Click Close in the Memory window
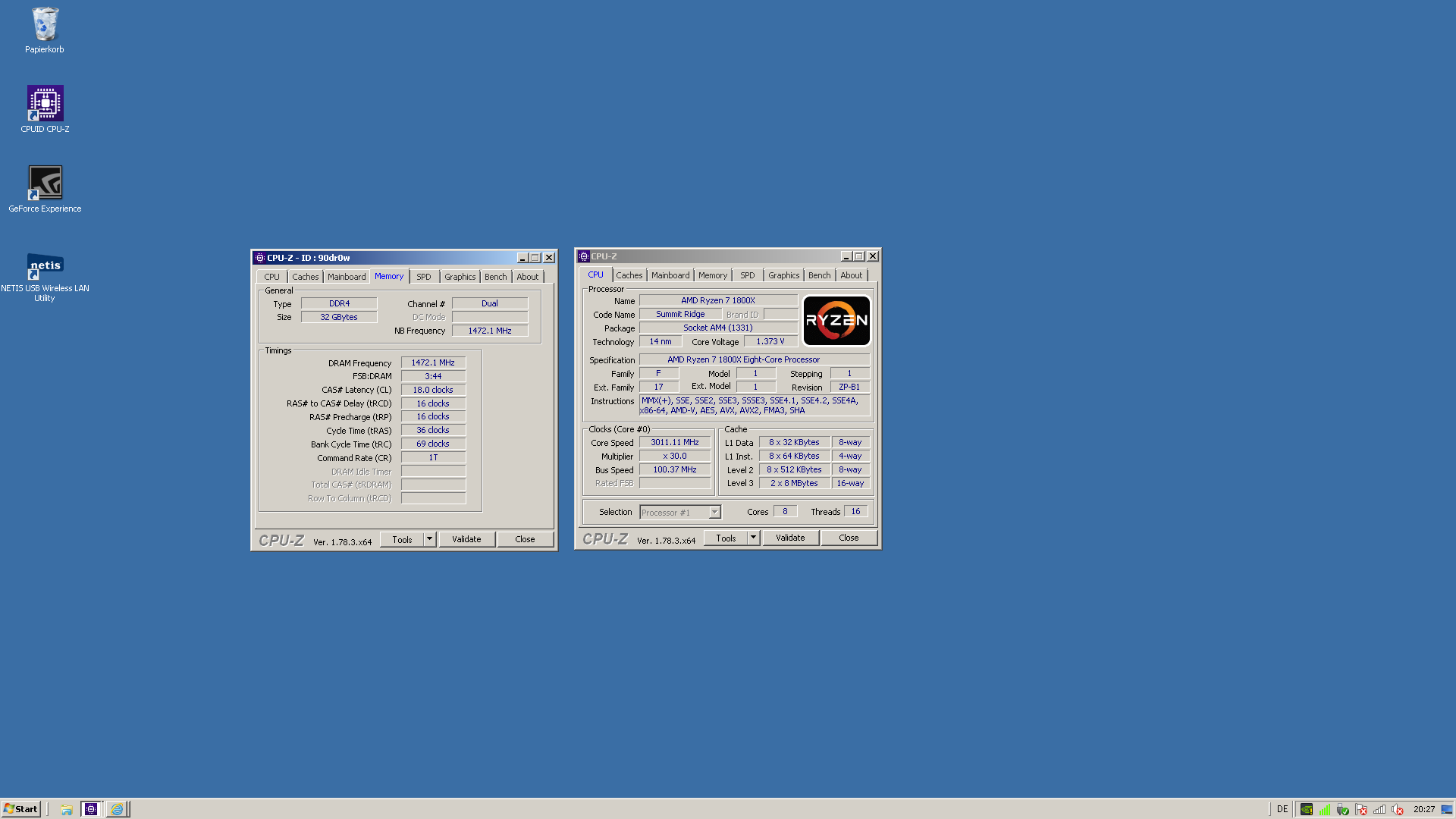 tap(525, 539)
